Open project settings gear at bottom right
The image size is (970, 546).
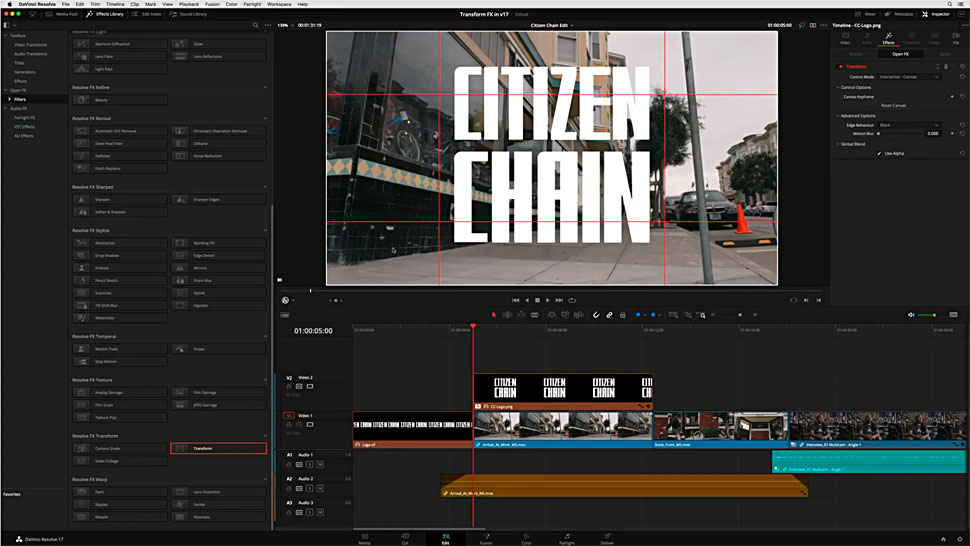tap(959, 539)
